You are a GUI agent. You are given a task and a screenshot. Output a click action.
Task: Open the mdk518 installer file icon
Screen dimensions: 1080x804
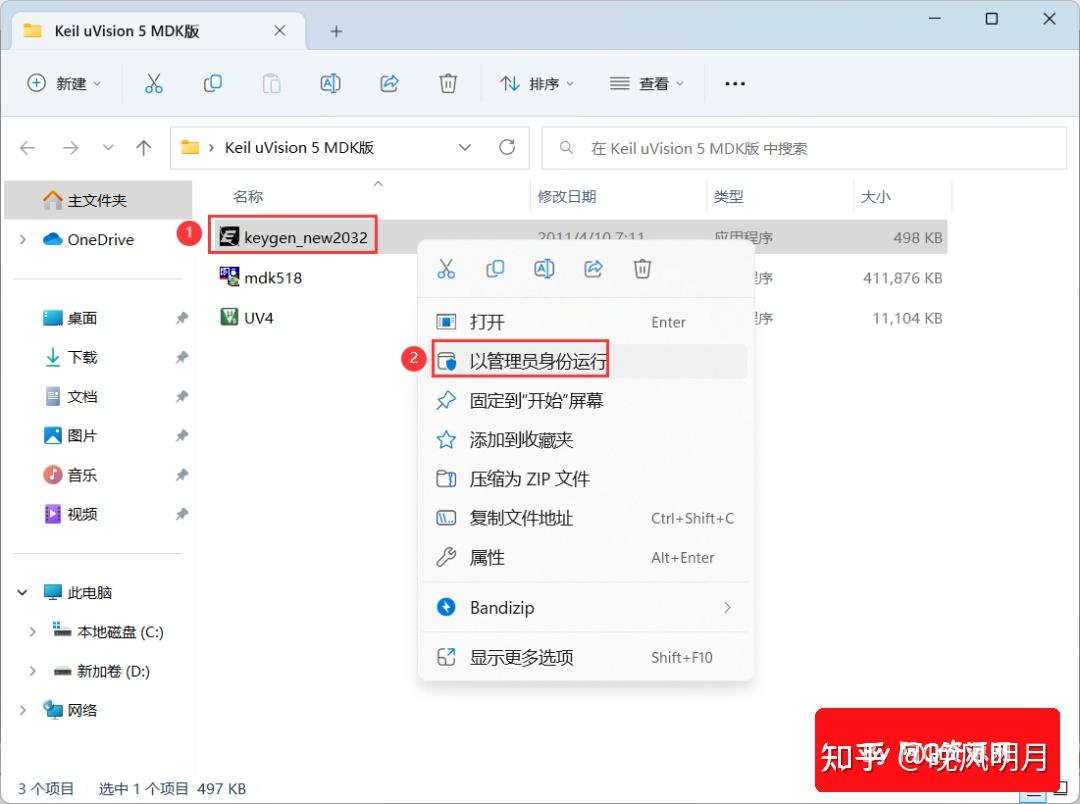(x=230, y=277)
